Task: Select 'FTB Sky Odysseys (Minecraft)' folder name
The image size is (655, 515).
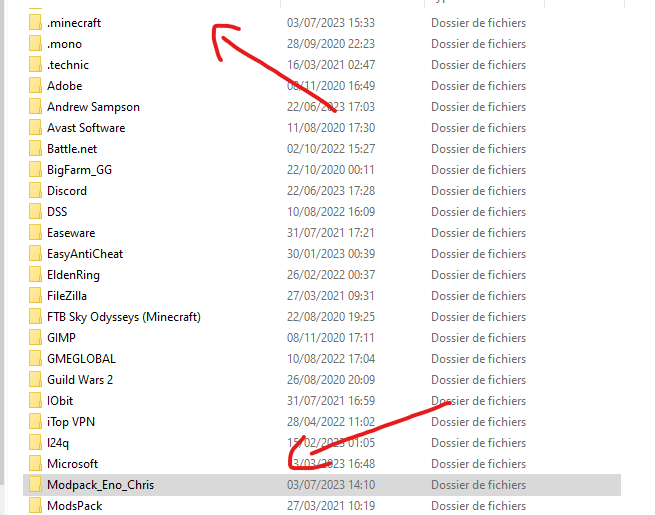Action: 124,317
